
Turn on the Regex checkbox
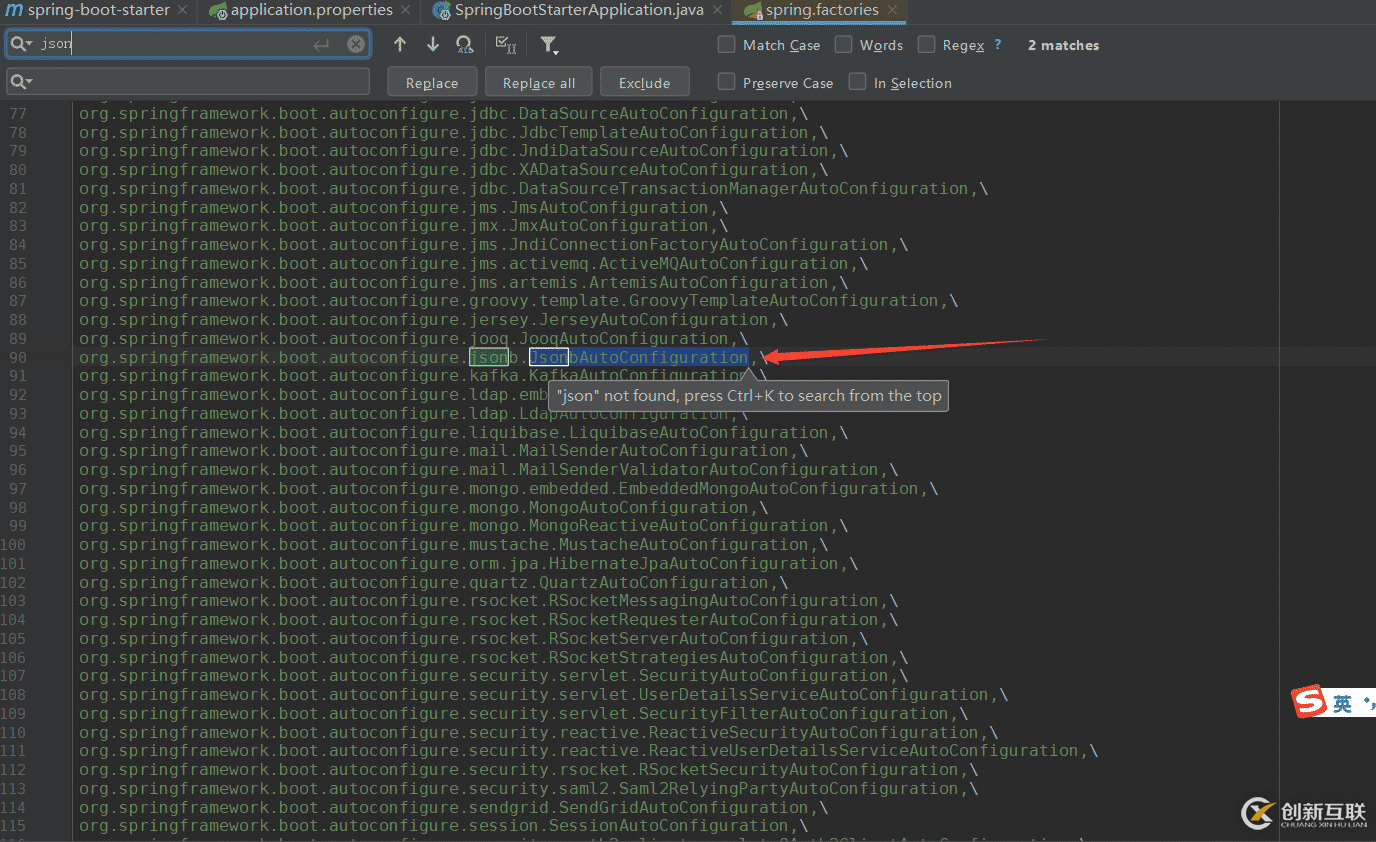926,45
